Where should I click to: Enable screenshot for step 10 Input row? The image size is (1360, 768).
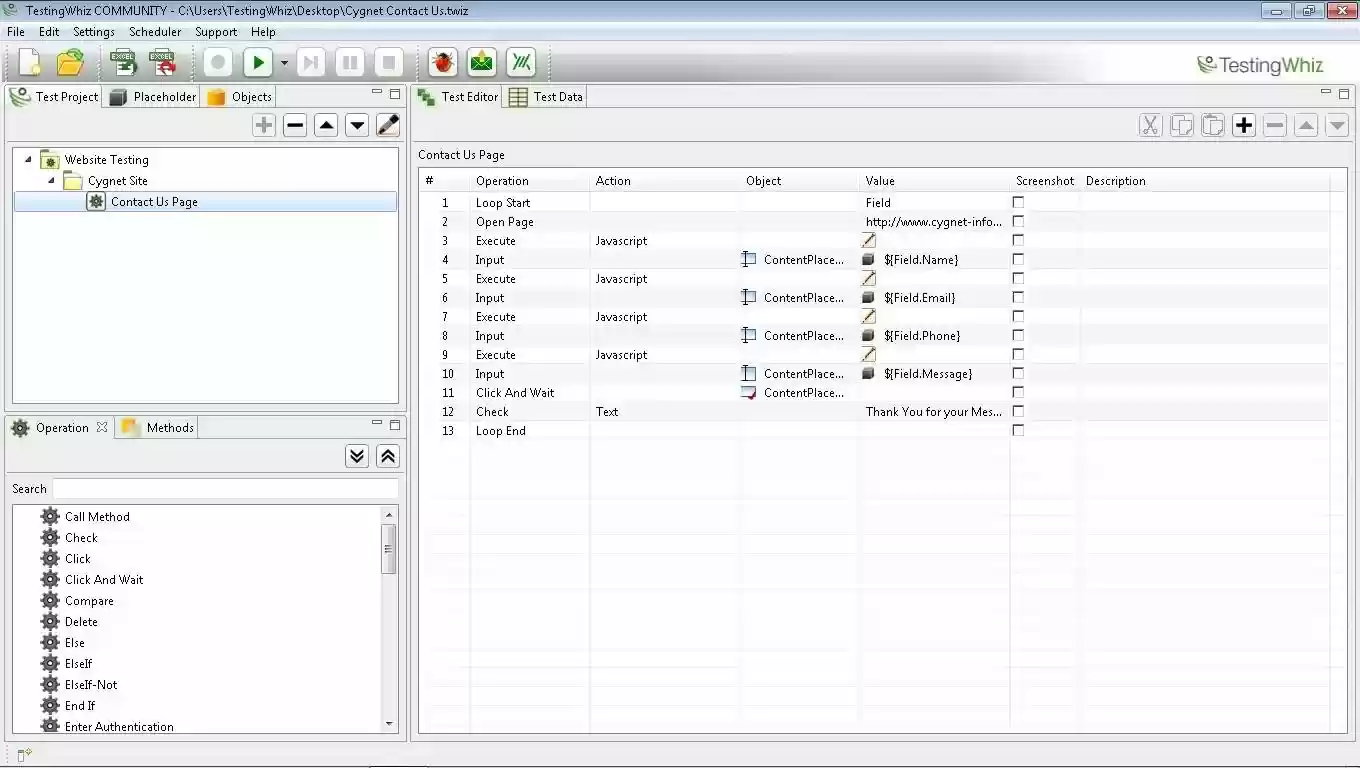1018,373
